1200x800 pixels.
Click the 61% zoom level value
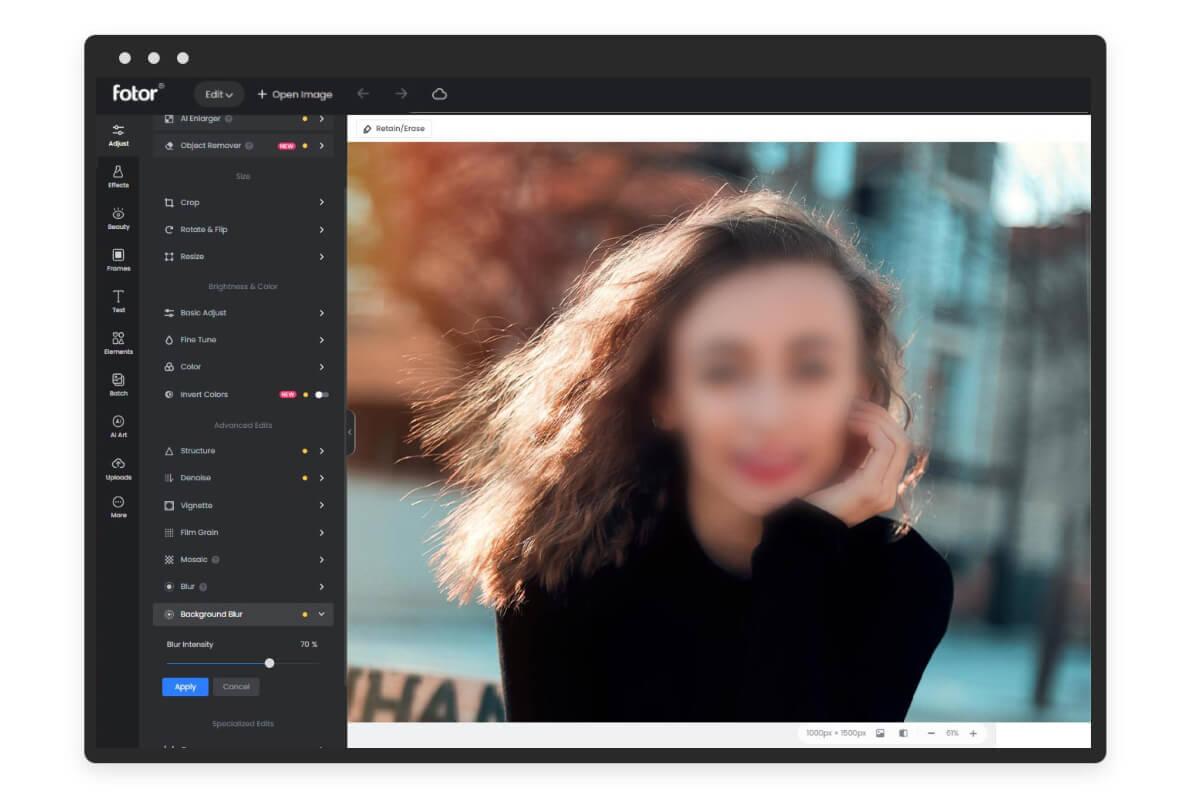tap(952, 733)
